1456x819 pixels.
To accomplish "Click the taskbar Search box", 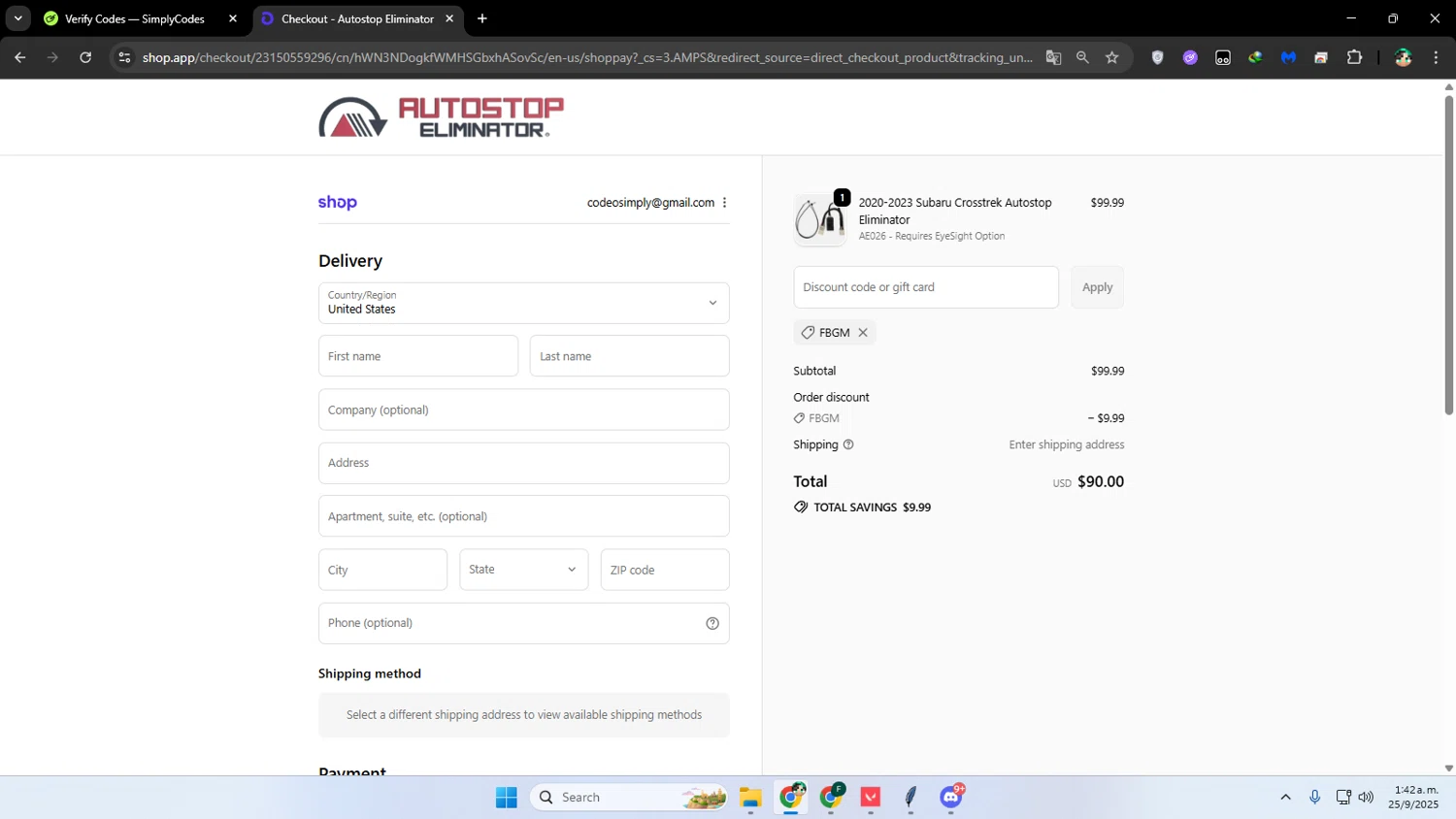I will coord(629,798).
